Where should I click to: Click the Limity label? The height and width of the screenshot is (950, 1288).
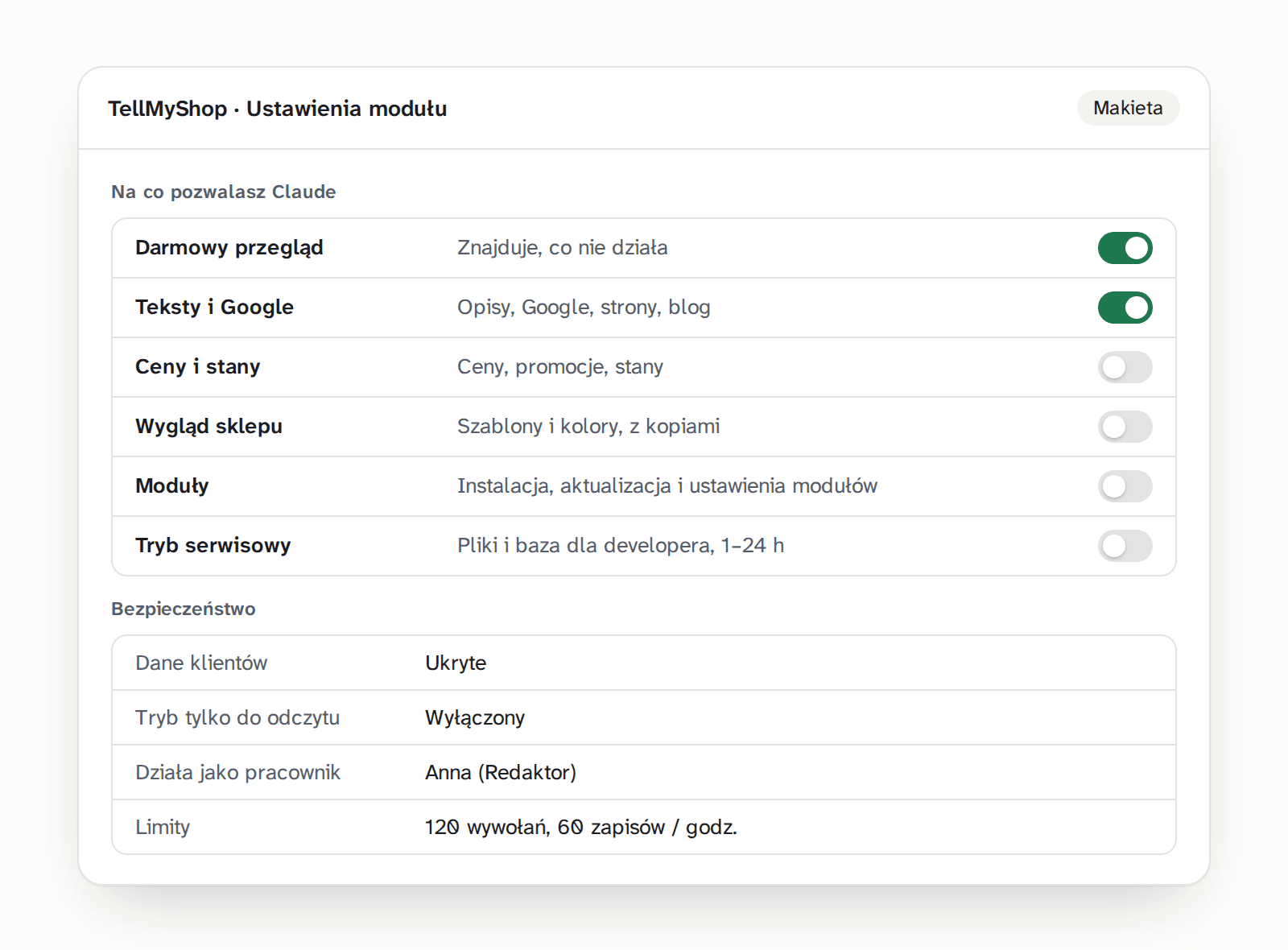[x=163, y=828]
